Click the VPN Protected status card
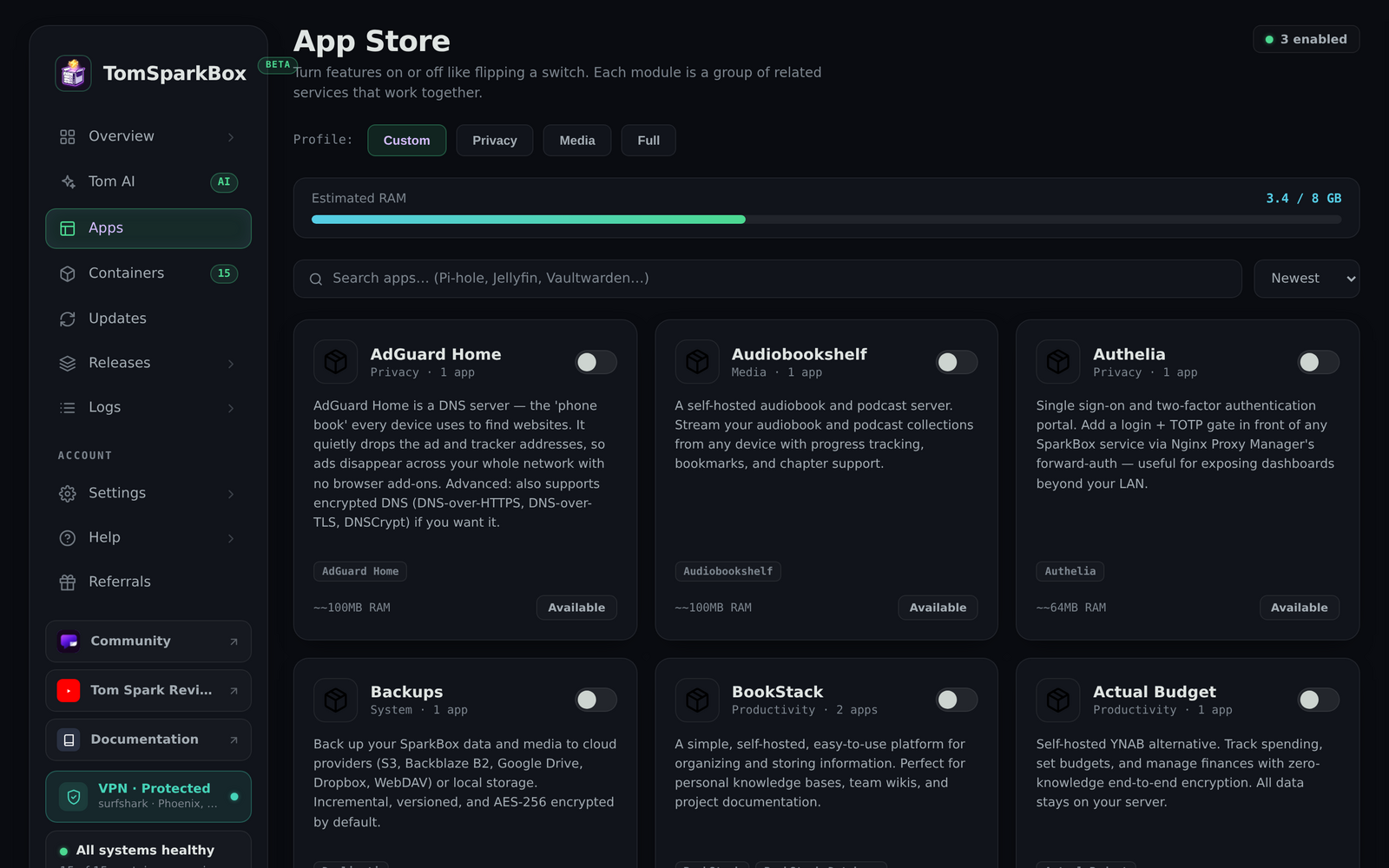 (148, 797)
